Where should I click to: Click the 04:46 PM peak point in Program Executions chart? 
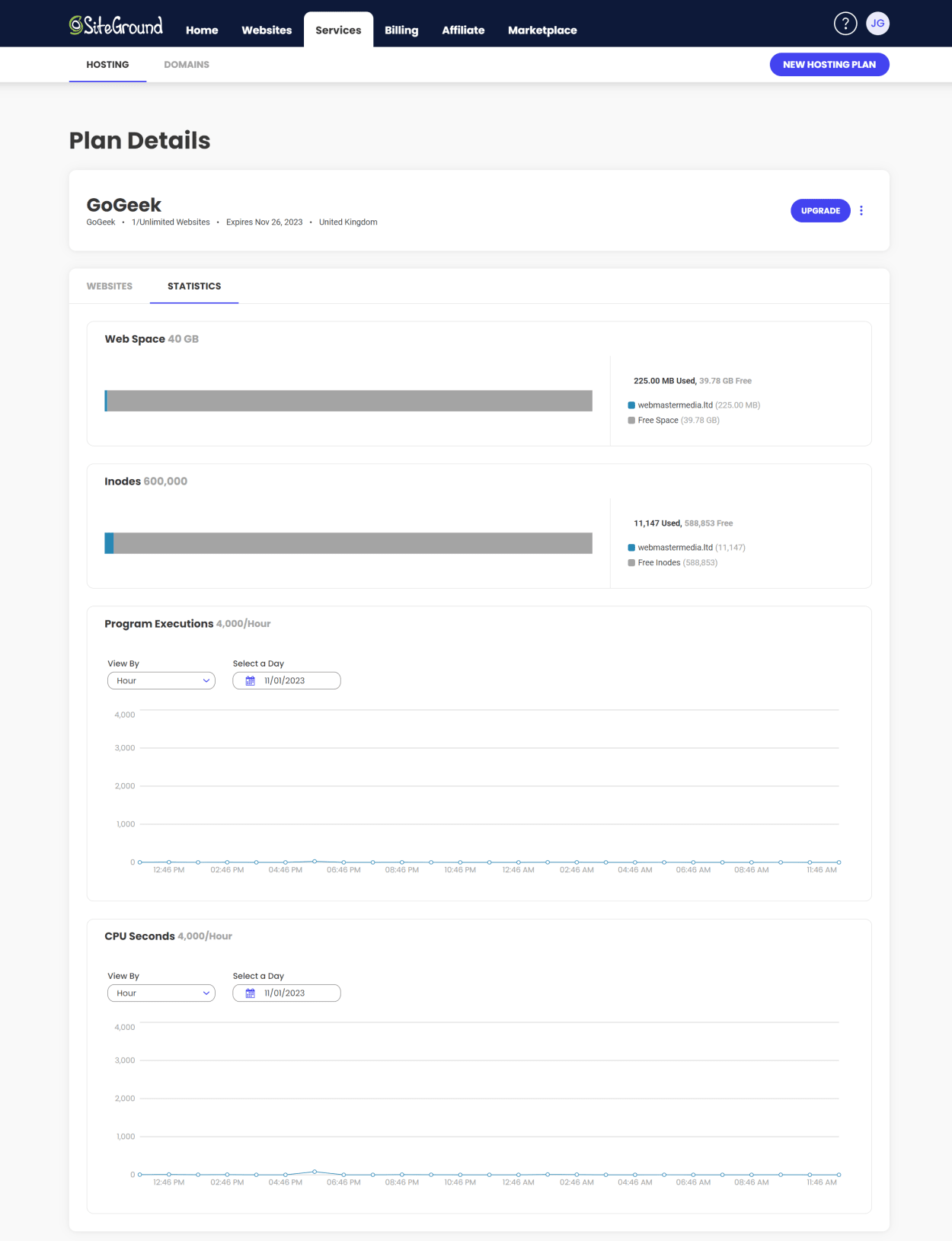click(x=315, y=861)
